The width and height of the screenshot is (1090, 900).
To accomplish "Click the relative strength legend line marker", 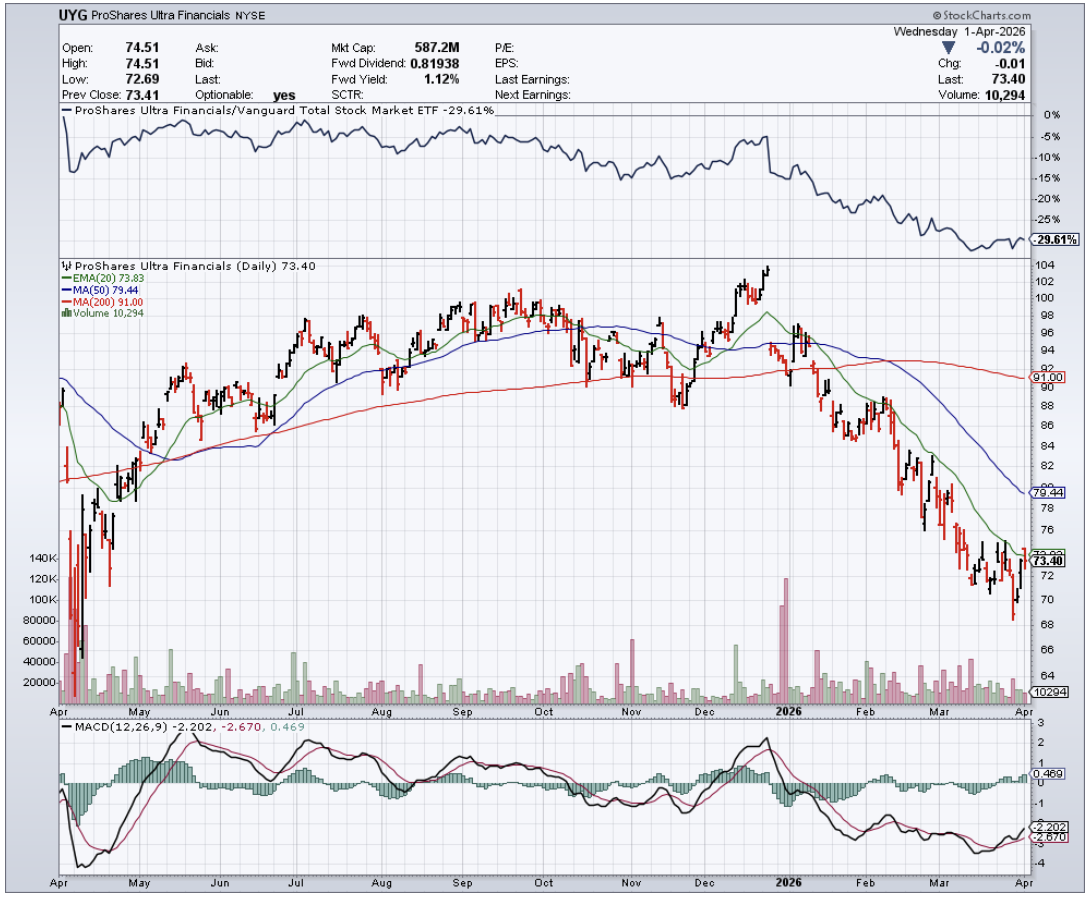I will coord(66,110).
